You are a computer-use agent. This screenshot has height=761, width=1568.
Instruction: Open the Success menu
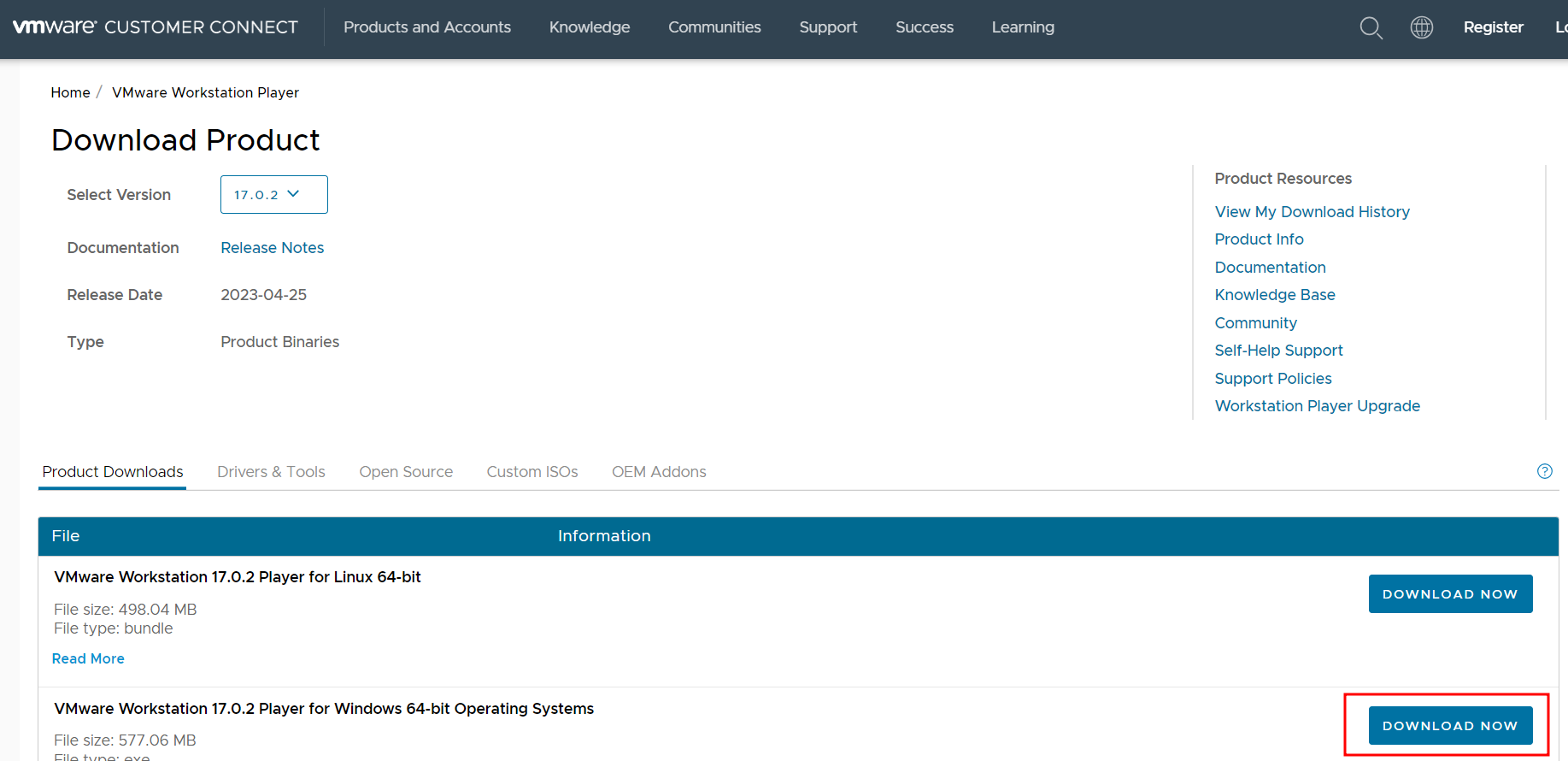tap(925, 27)
